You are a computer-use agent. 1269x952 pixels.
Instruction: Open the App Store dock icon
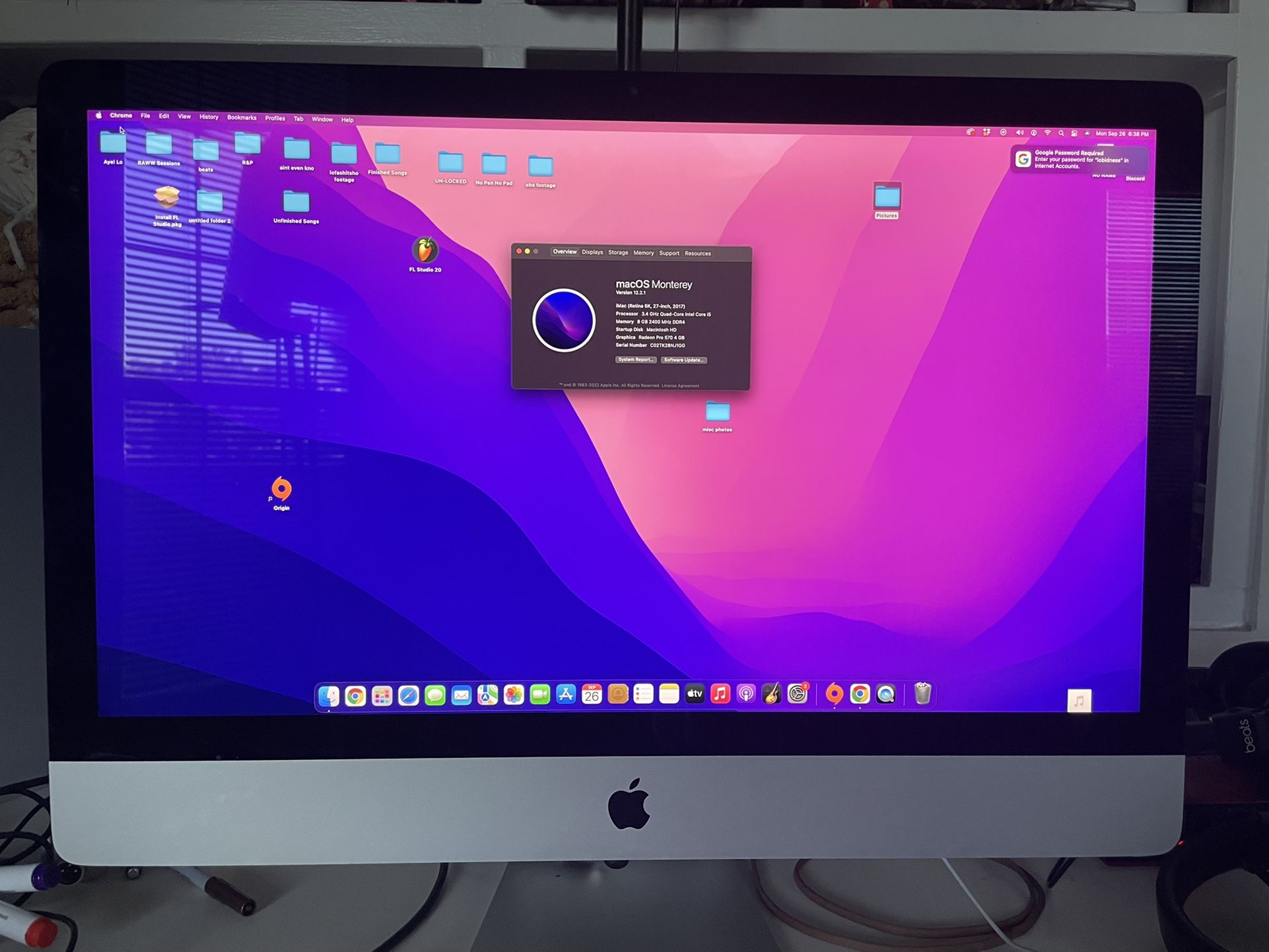pyautogui.click(x=566, y=695)
